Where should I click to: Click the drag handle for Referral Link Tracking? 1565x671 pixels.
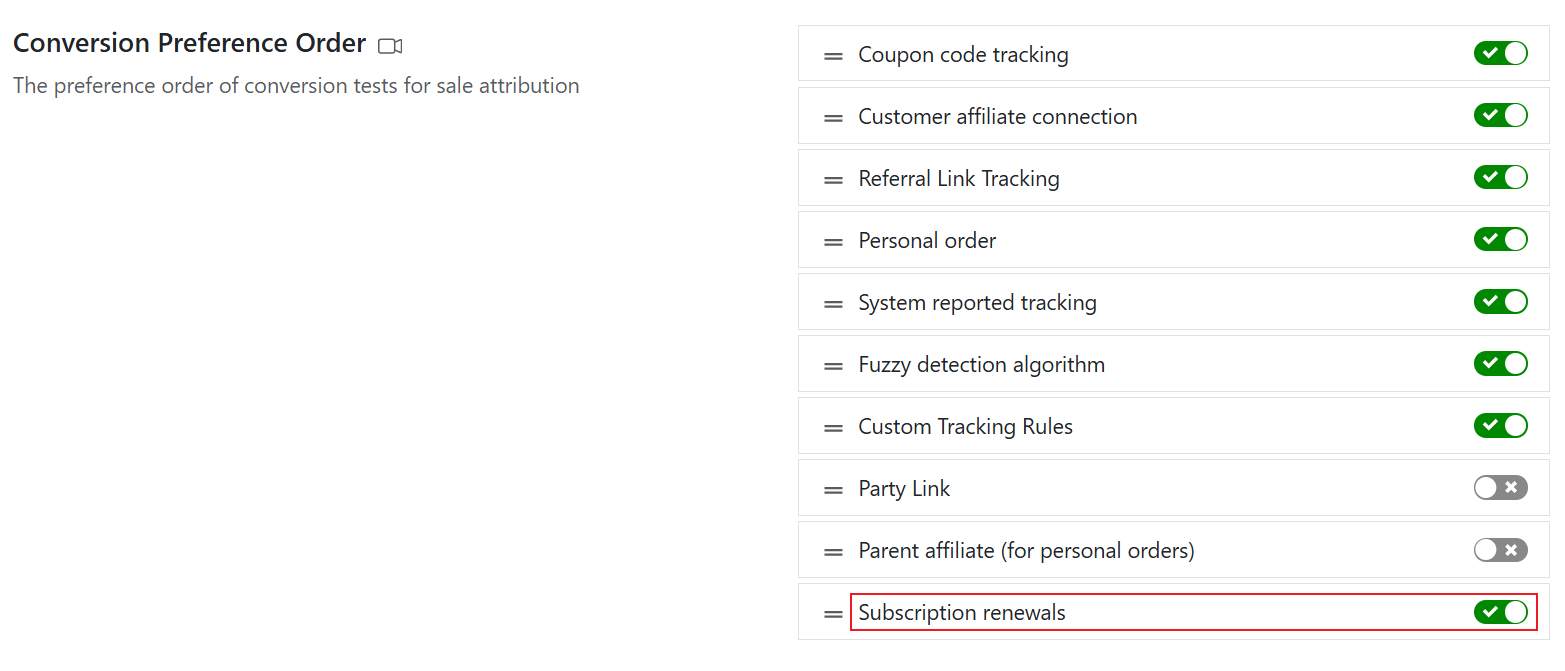click(833, 180)
